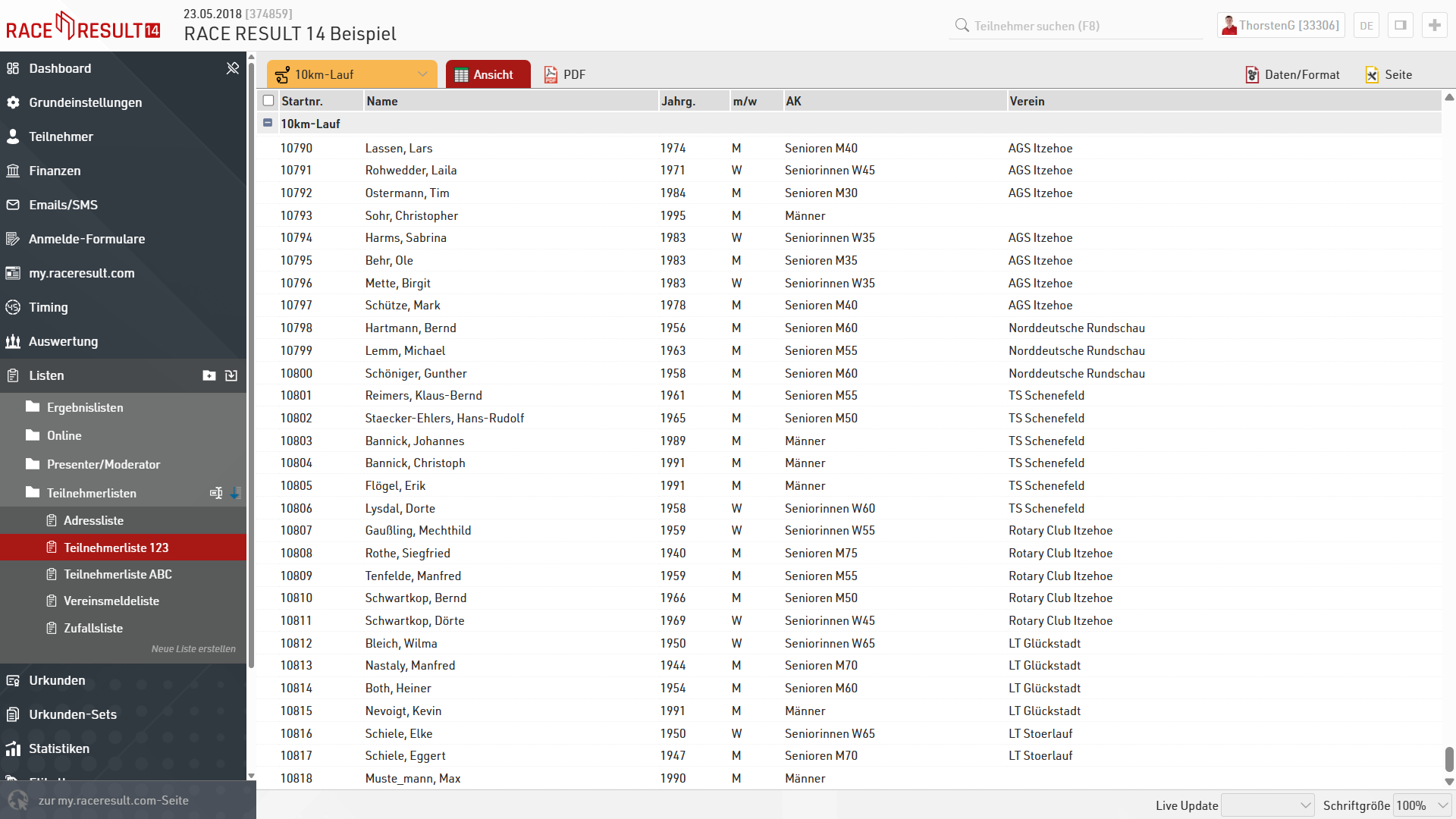
Task: Click the add new folder icon in Listen
Action: [x=209, y=375]
